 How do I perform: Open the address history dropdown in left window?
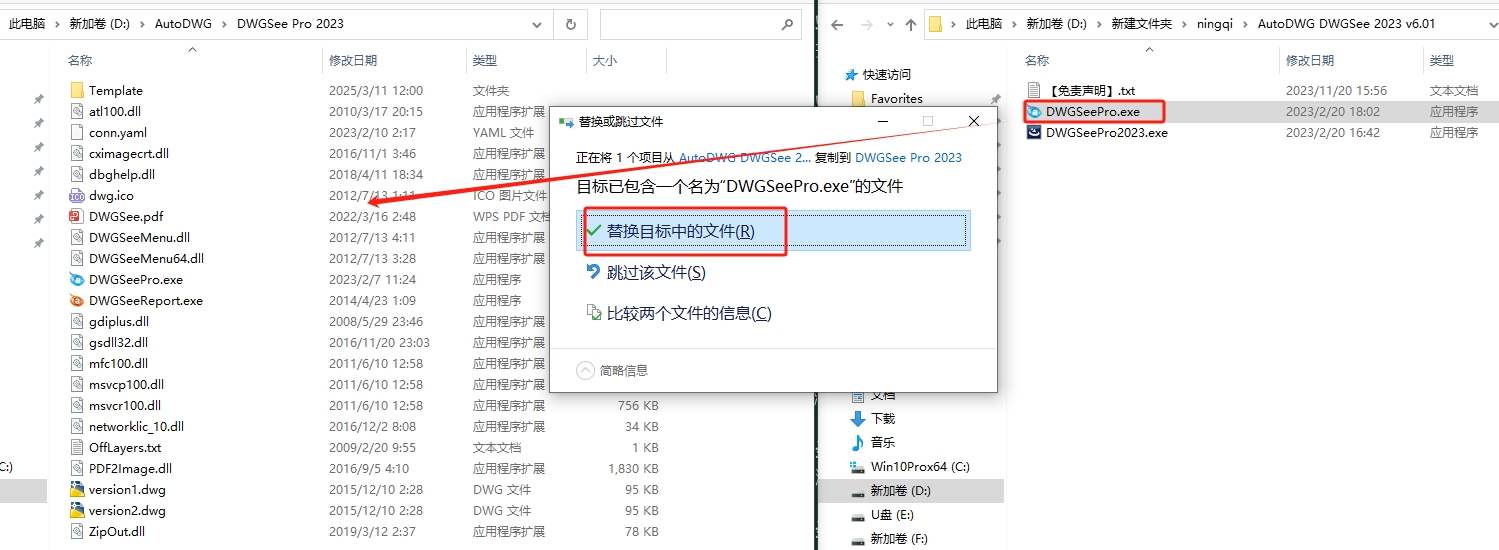tap(537, 24)
